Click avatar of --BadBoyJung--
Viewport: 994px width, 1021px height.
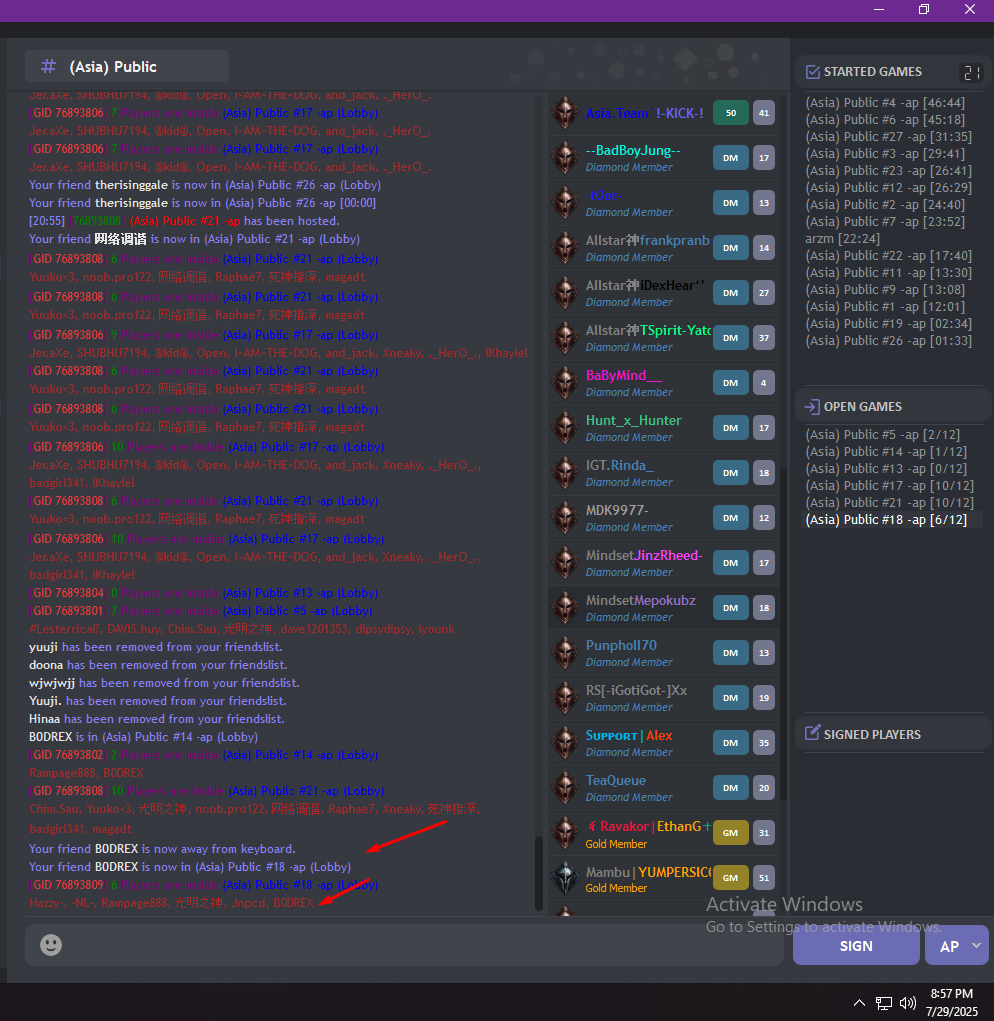point(565,158)
